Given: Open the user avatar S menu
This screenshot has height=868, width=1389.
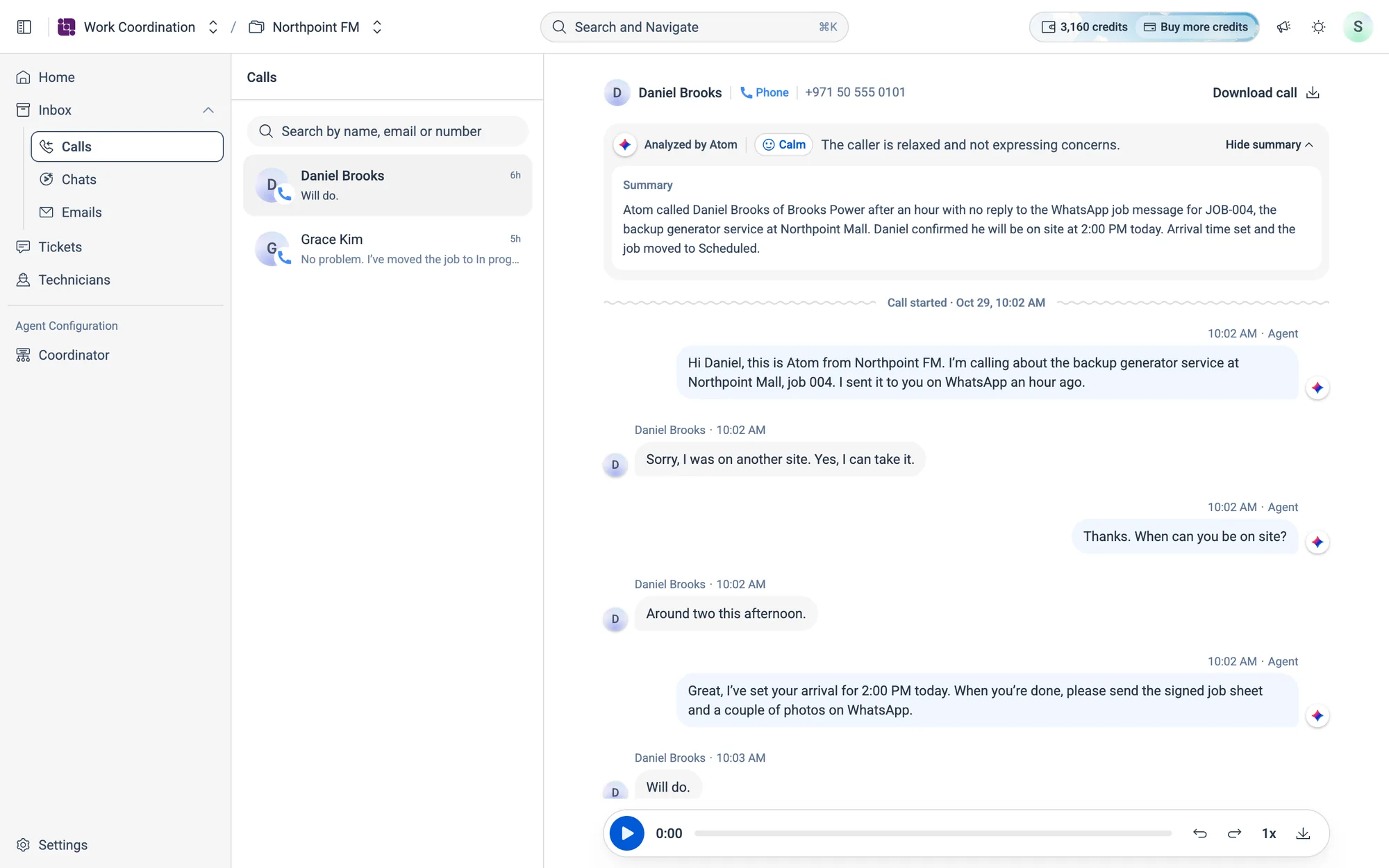Looking at the screenshot, I should point(1358,27).
